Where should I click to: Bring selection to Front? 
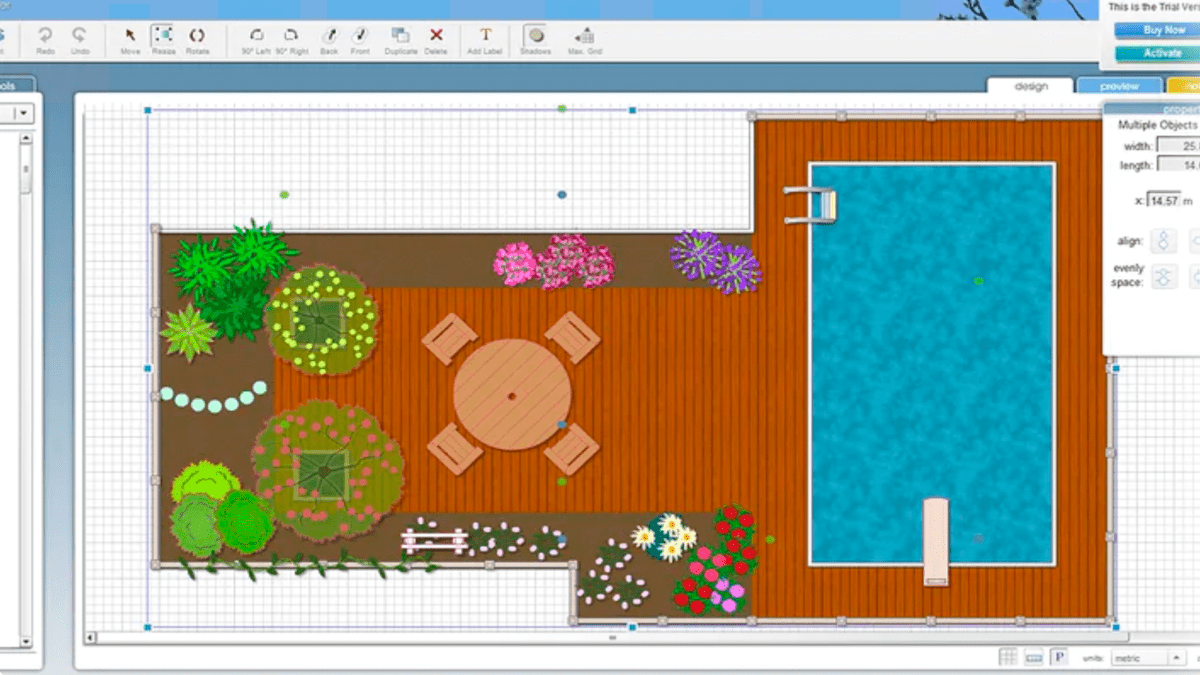360,39
